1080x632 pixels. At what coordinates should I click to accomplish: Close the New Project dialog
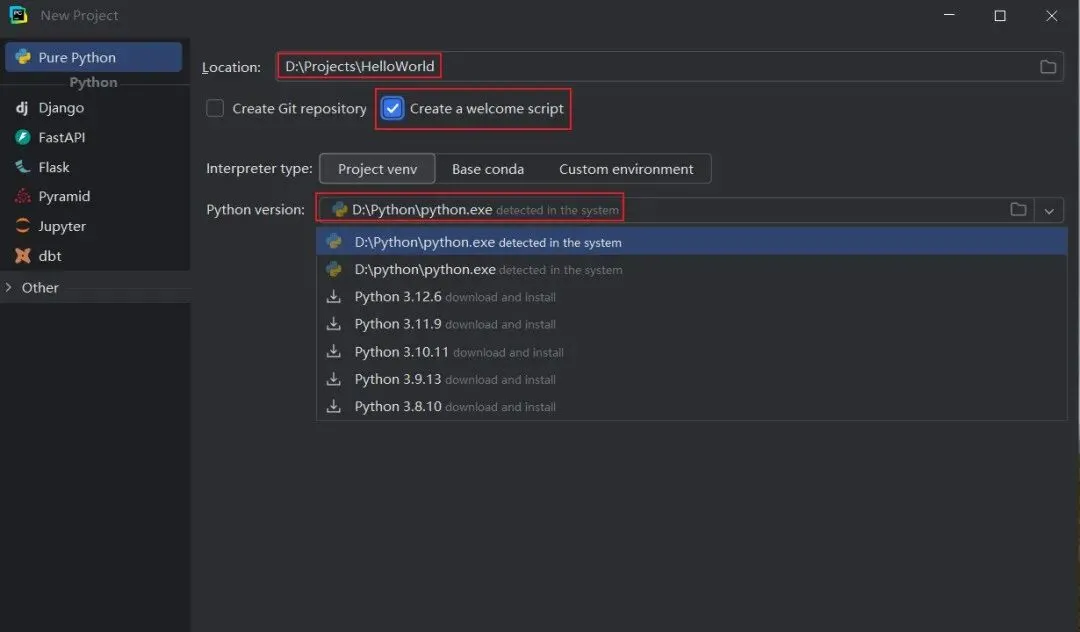tap(1051, 15)
